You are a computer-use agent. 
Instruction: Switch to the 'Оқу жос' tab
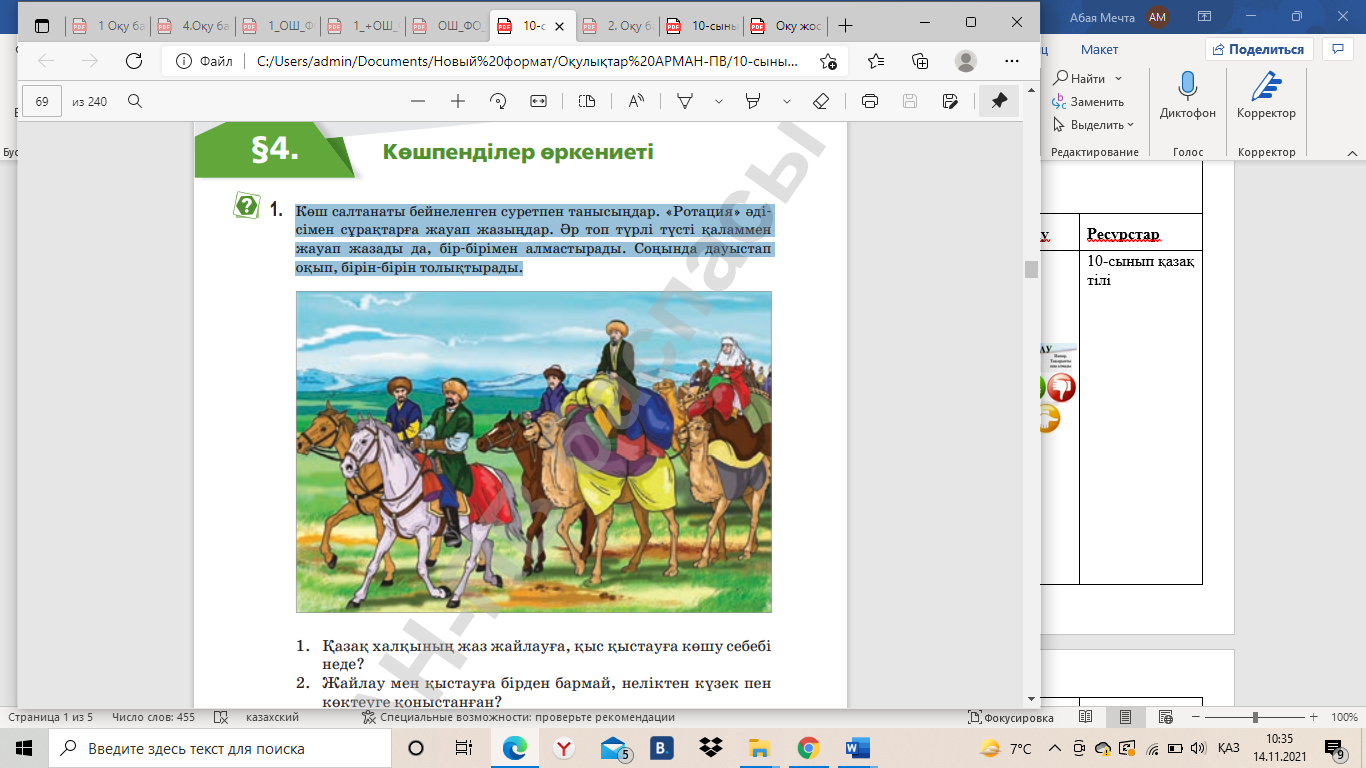(788, 26)
